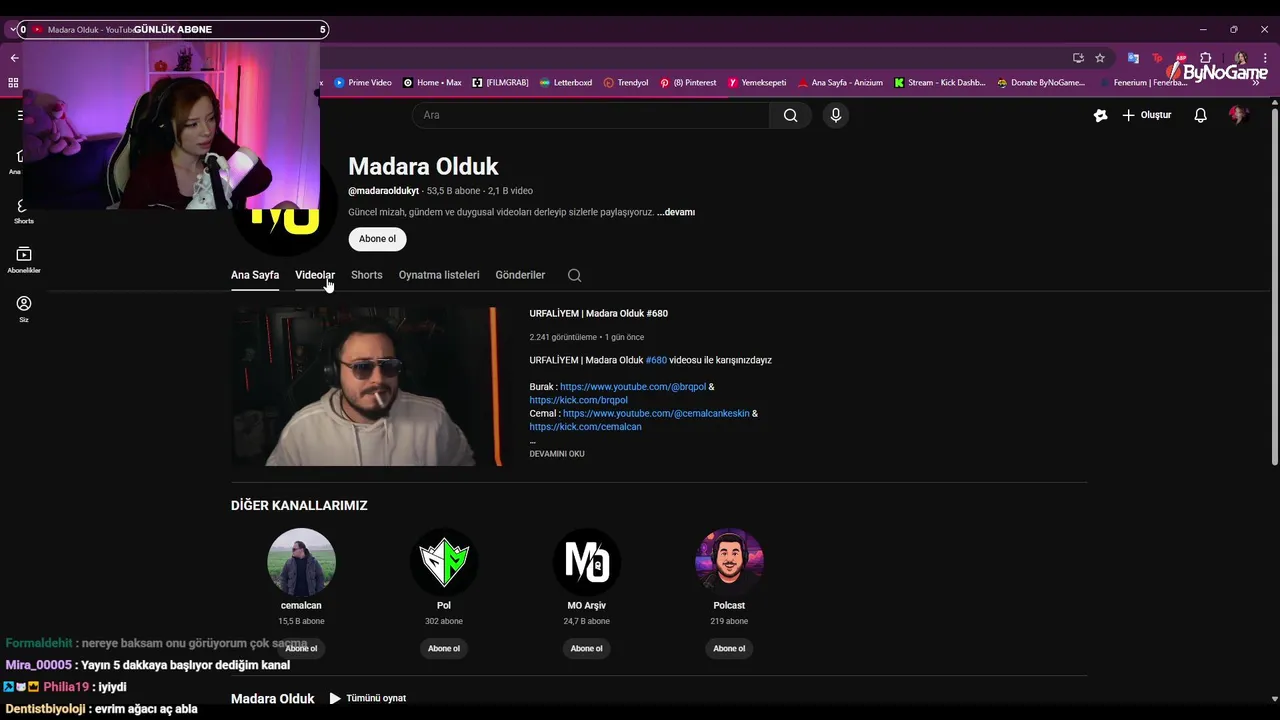Open the youtube.com/@cemalcankeskin link
The width and height of the screenshot is (1280, 720).
656,413
